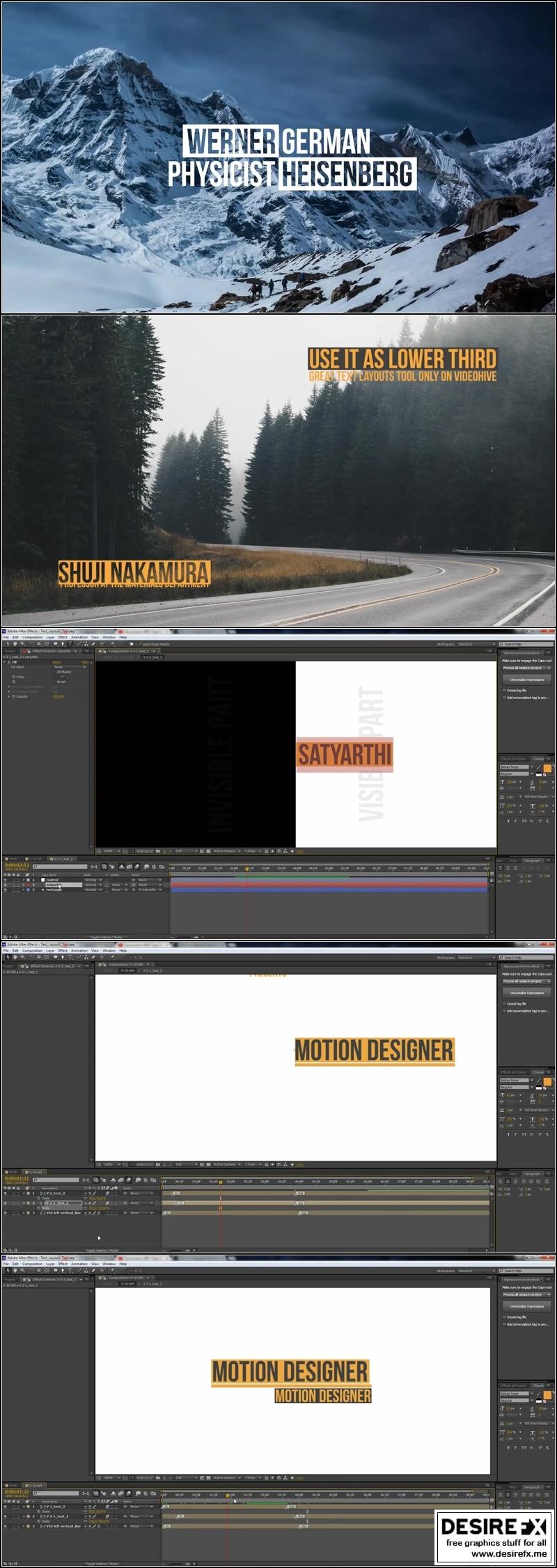Image resolution: width=557 pixels, height=1568 pixels.
Task: Apply Superscript in SATYARTHI window Character panel
Action: coord(540,822)
